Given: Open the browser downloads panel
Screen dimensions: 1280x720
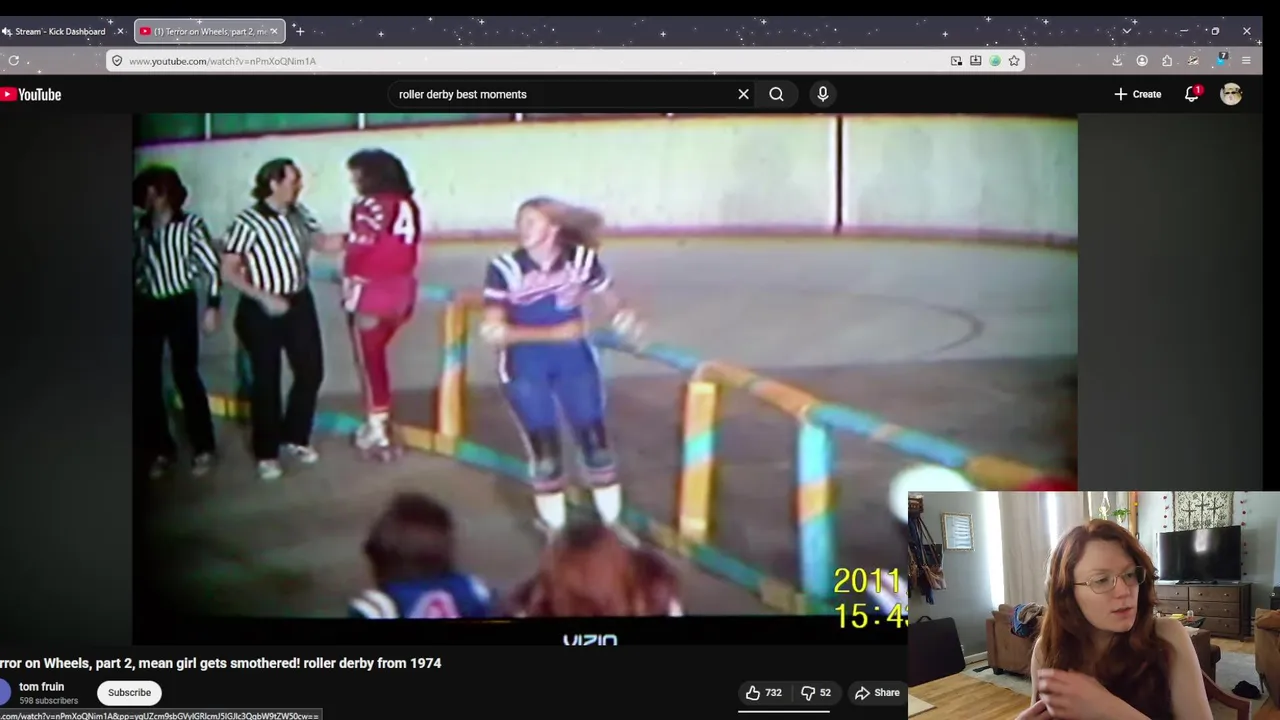Looking at the screenshot, I should pyautogui.click(x=1117, y=60).
